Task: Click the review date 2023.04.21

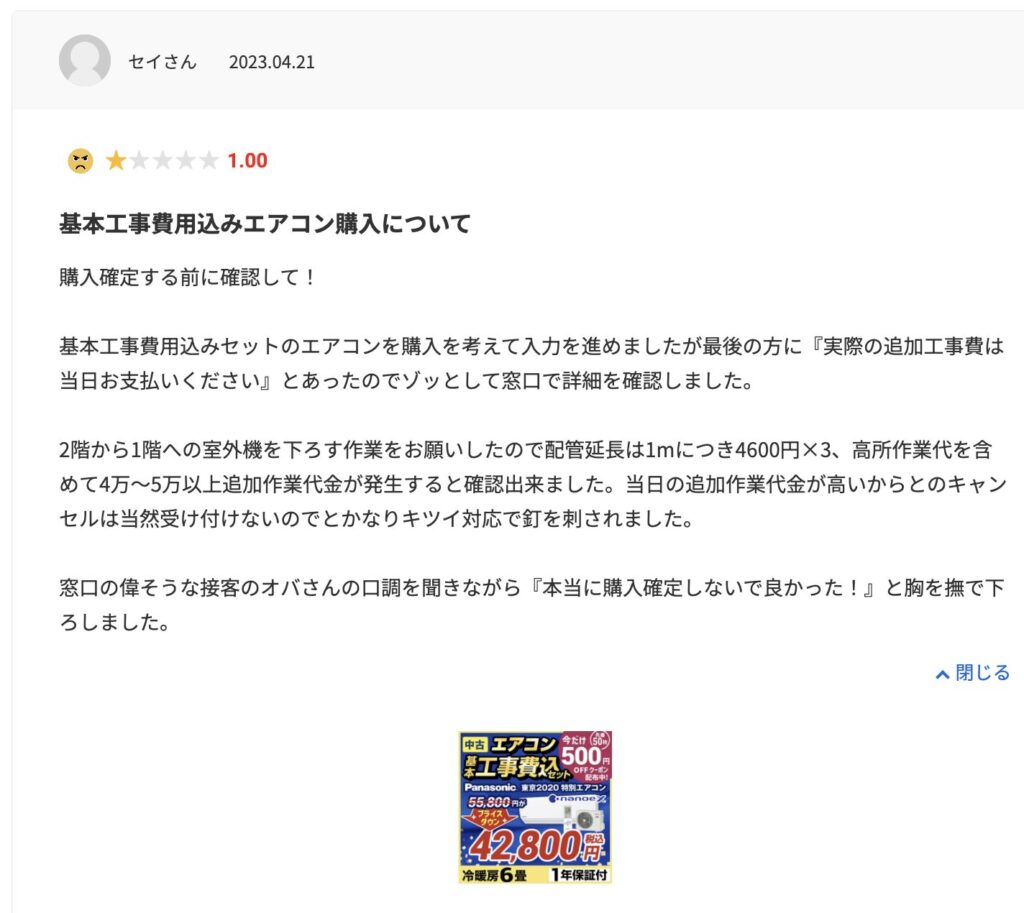Action: click(272, 62)
